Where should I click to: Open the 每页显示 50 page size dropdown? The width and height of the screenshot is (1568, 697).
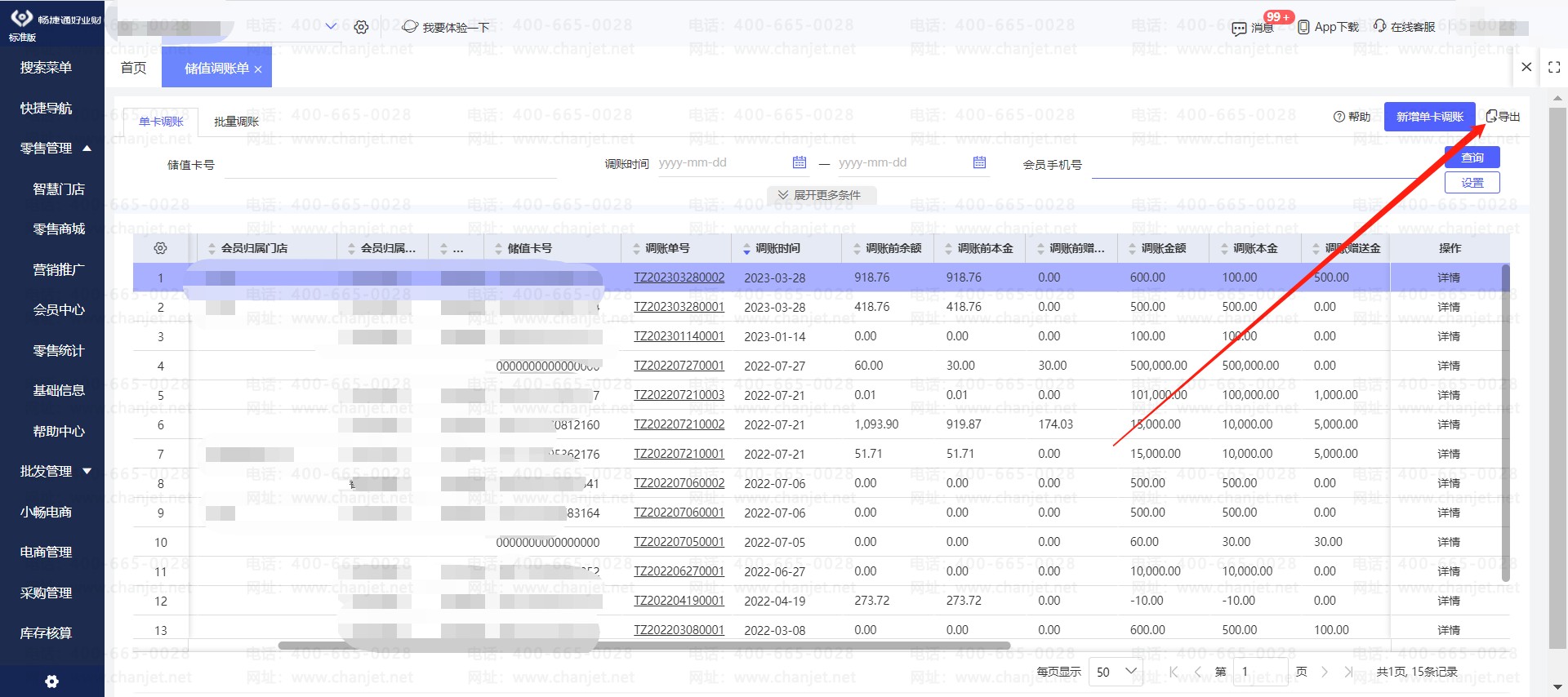tap(1116, 672)
